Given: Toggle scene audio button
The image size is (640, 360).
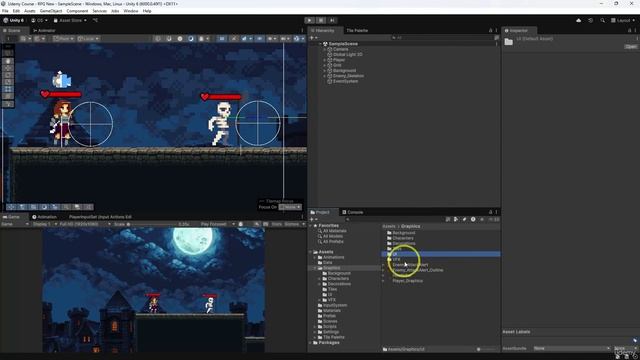Looking at the screenshot, I should pos(233,38).
